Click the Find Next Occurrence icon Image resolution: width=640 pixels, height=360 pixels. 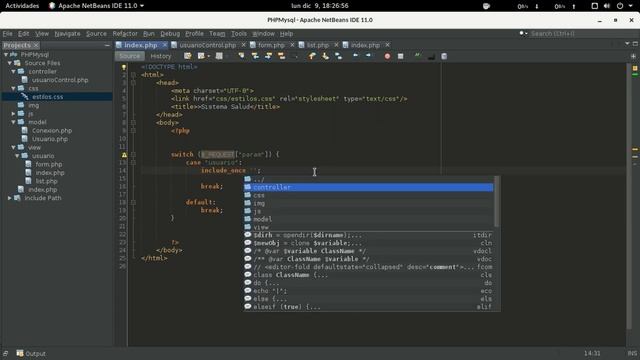(268, 56)
